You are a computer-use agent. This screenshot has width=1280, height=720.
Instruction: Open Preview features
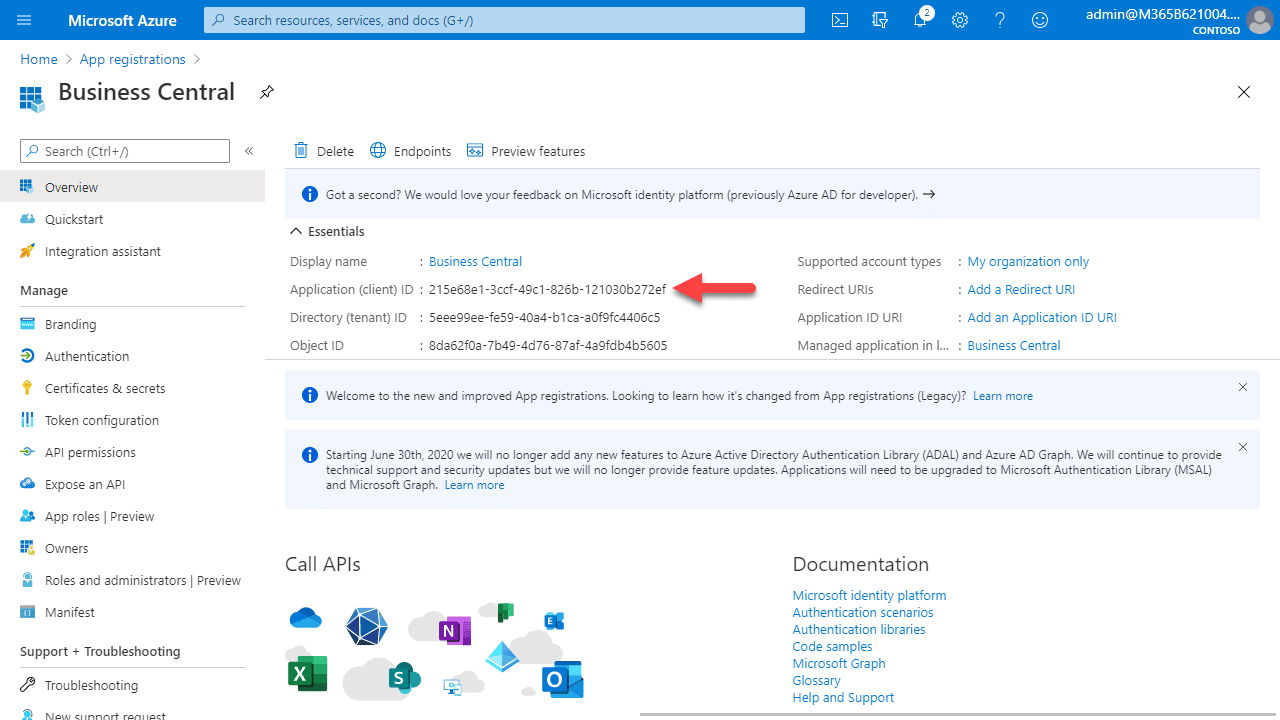[526, 151]
